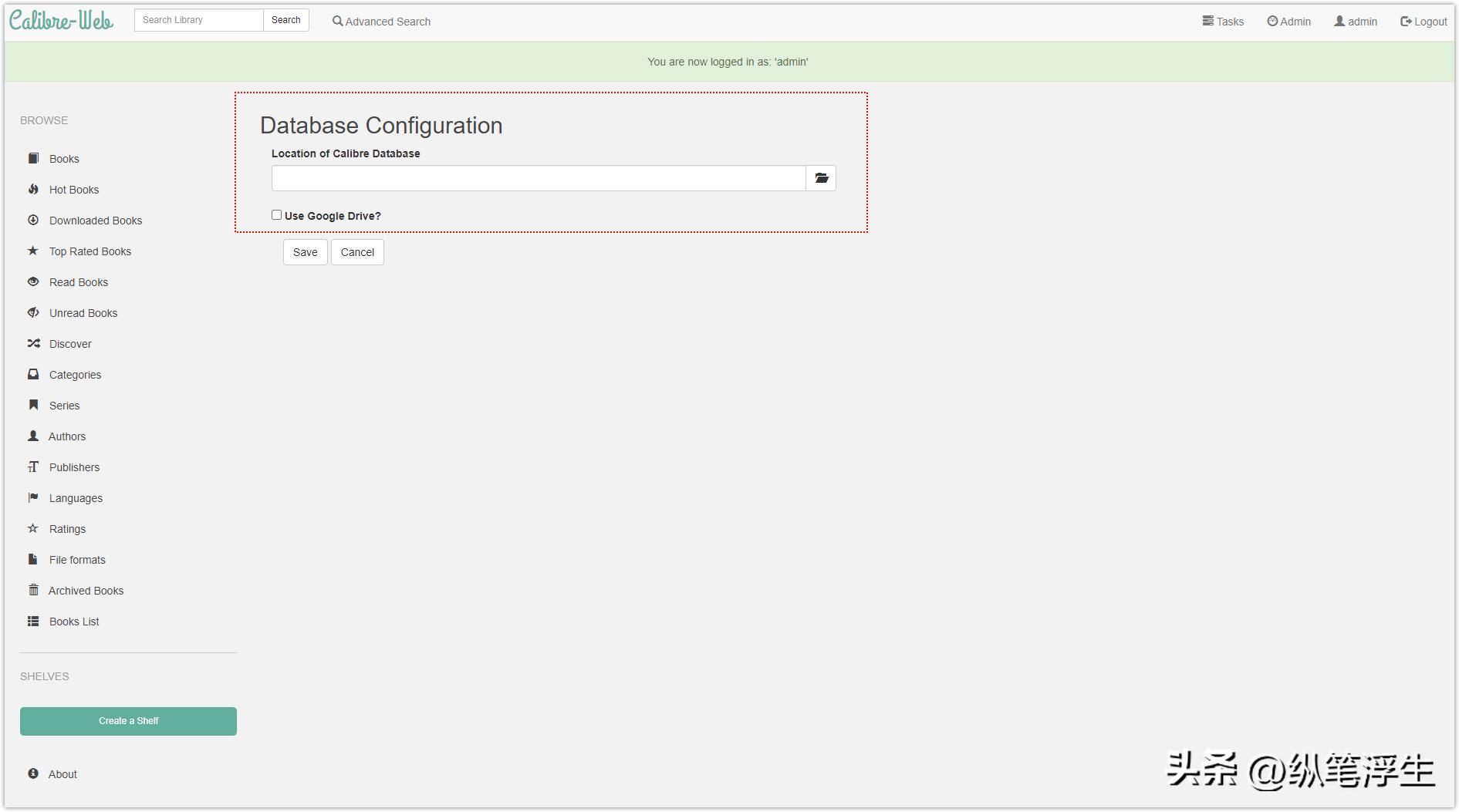Click the Authors person icon
The height and width of the screenshot is (812, 1459).
coord(33,436)
